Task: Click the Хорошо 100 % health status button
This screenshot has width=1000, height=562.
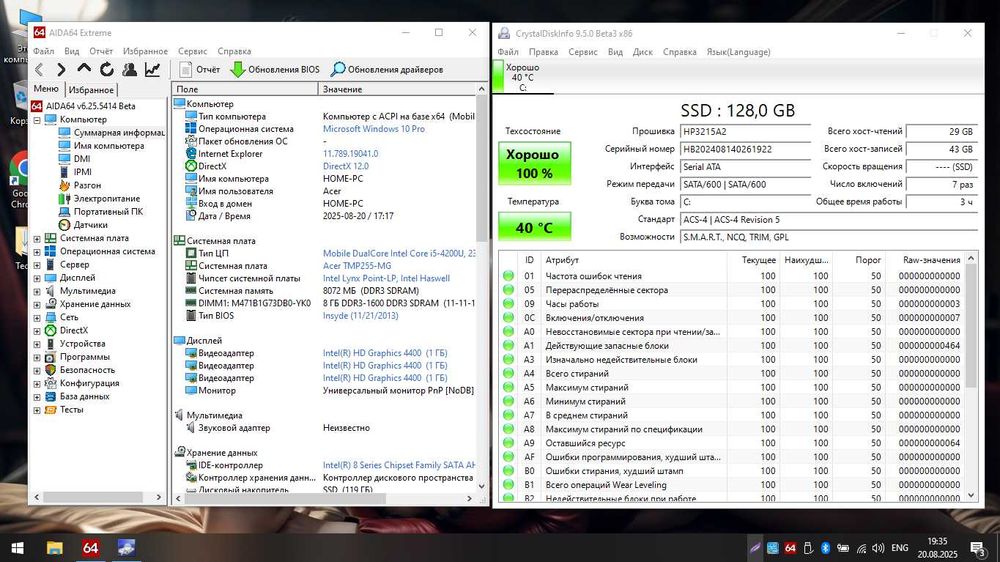Action: tap(534, 163)
